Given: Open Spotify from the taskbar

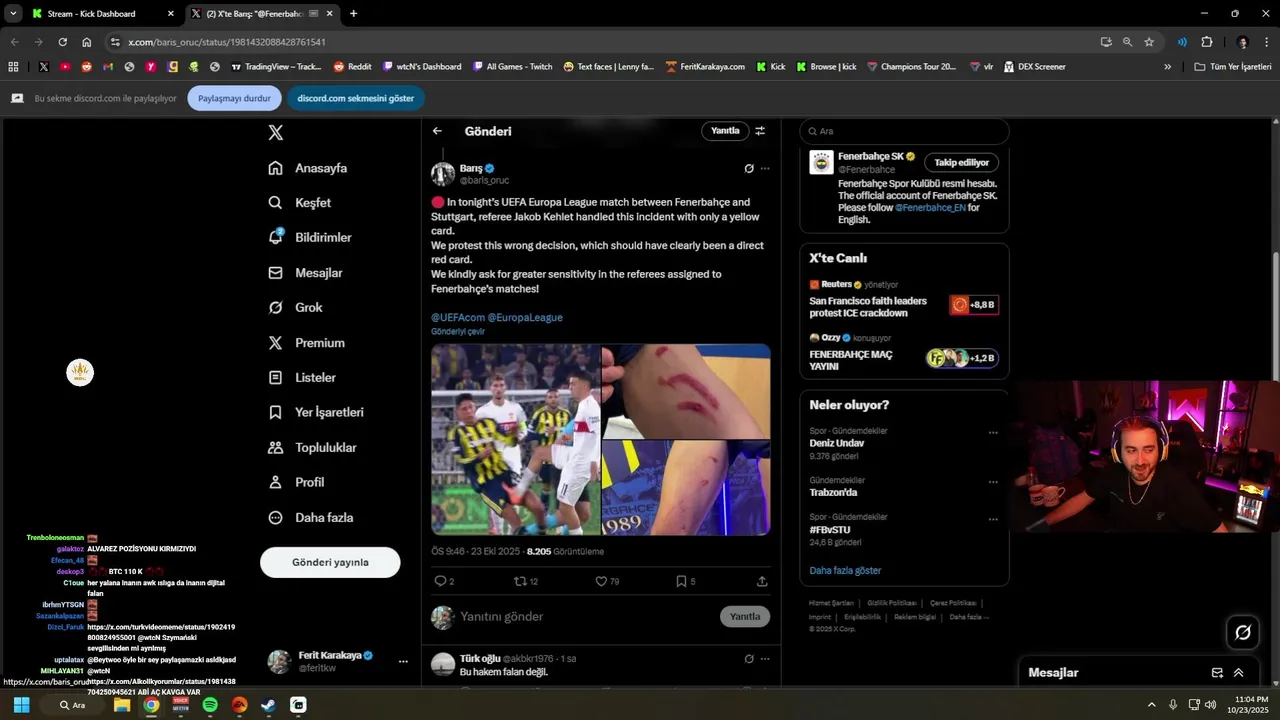Looking at the screenshot, I should click(210, 705).
